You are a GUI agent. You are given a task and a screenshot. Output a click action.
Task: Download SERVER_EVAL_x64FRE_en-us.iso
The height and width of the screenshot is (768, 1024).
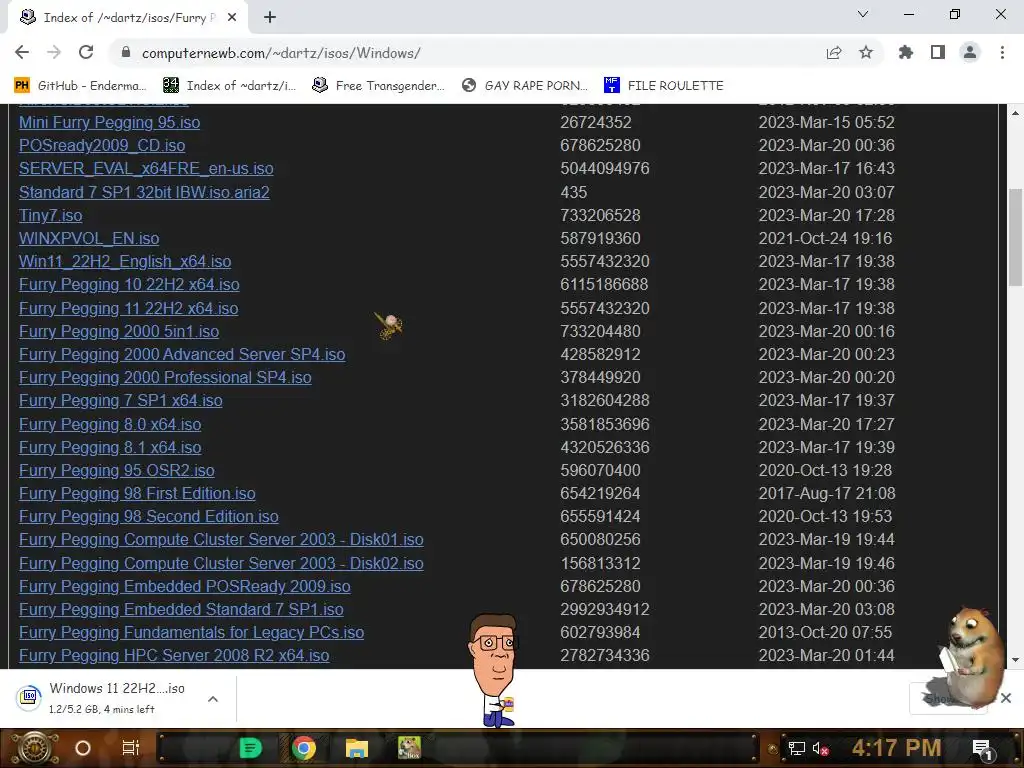[146, 168]
